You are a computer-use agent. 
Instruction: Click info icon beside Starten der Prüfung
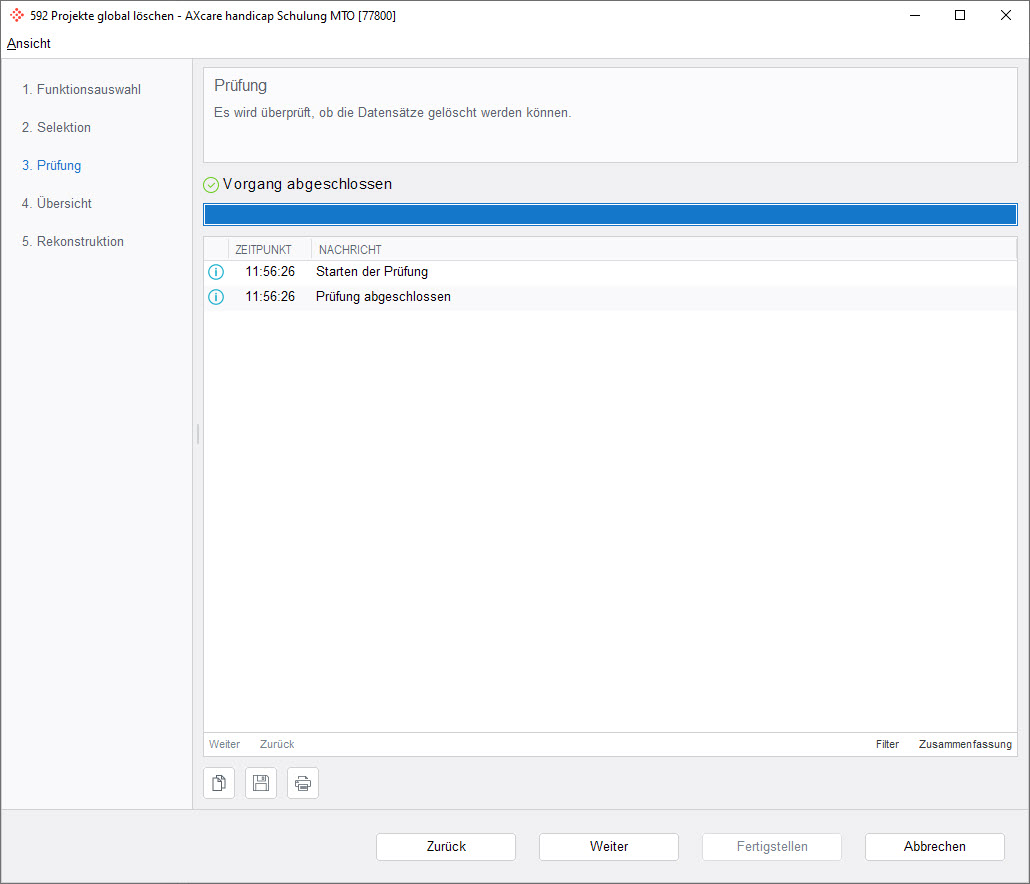coord(215,272)
